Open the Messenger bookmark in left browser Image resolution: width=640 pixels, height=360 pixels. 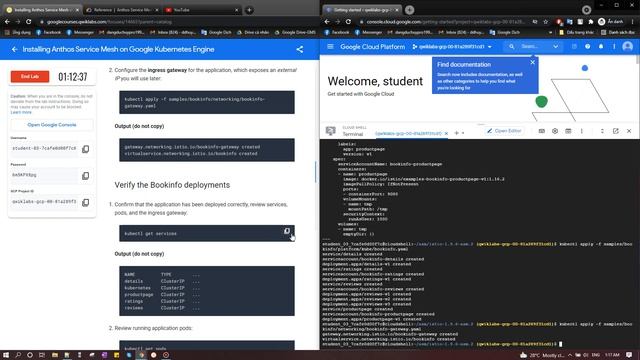[x=80, y=32]
